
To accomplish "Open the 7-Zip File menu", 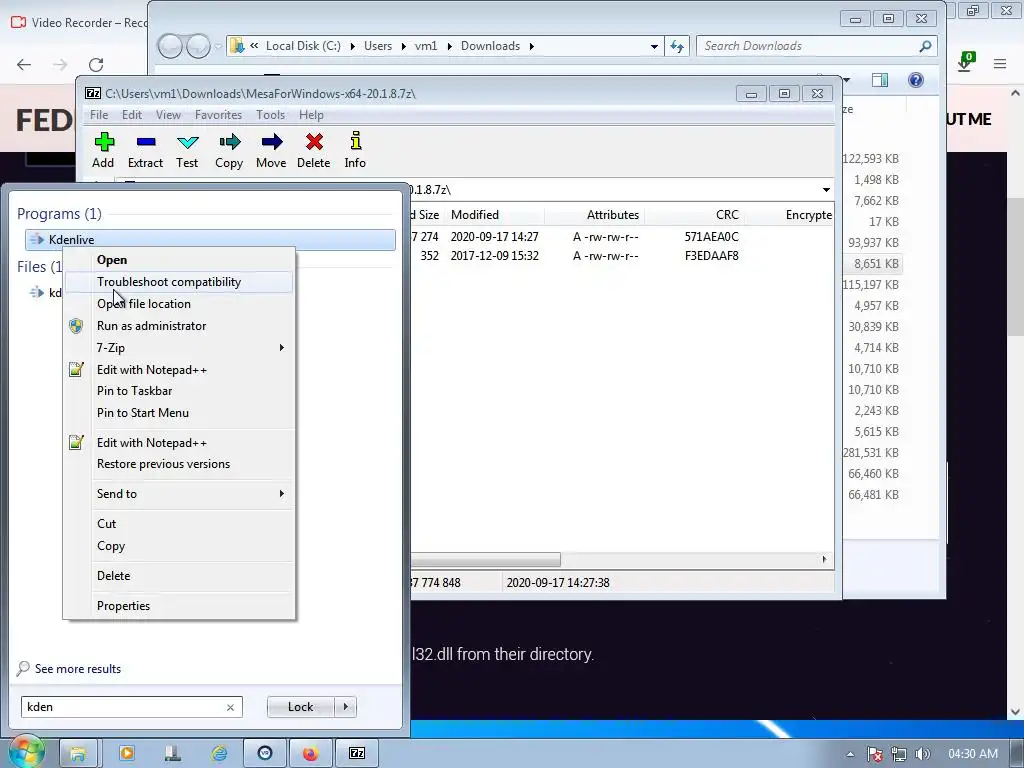I will coord(99,115).
